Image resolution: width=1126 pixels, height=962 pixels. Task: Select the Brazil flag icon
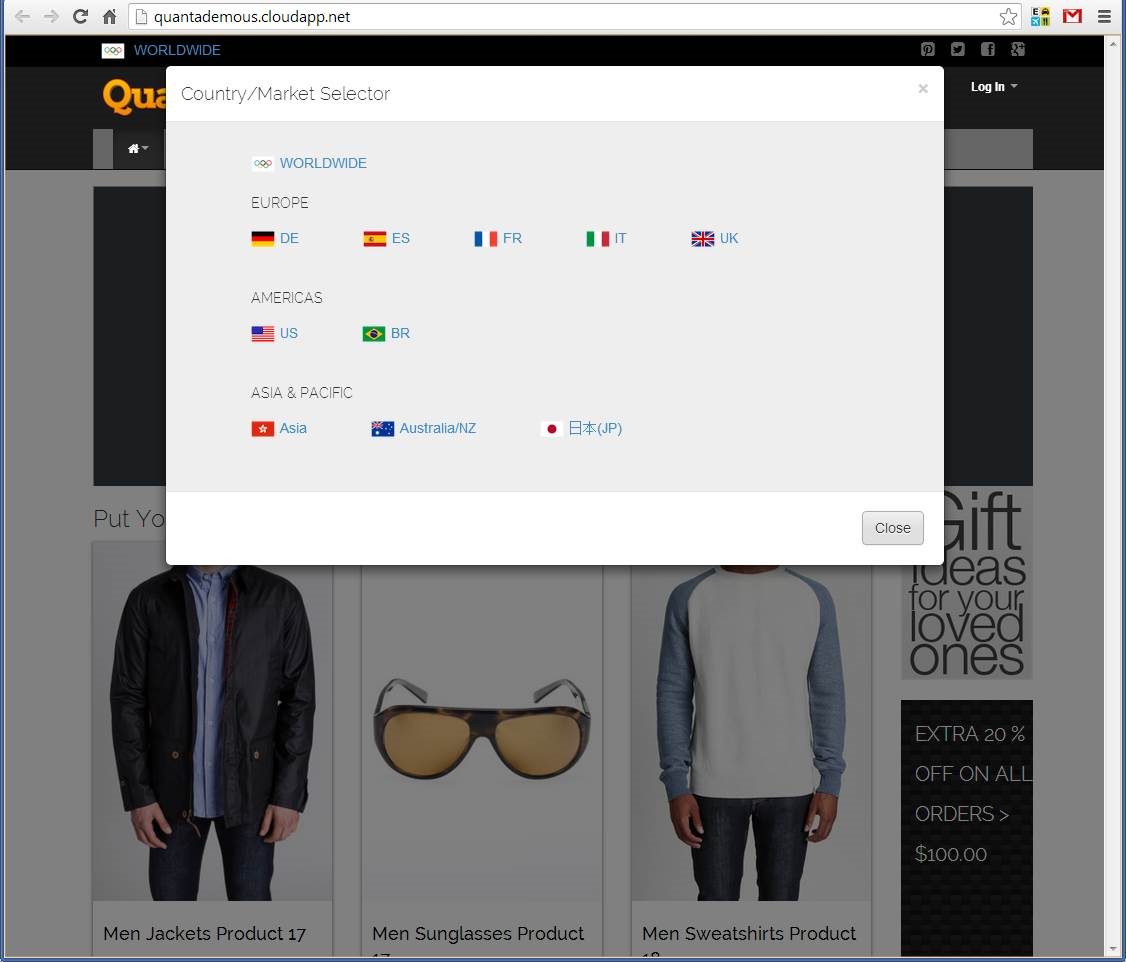coord(374,334)
